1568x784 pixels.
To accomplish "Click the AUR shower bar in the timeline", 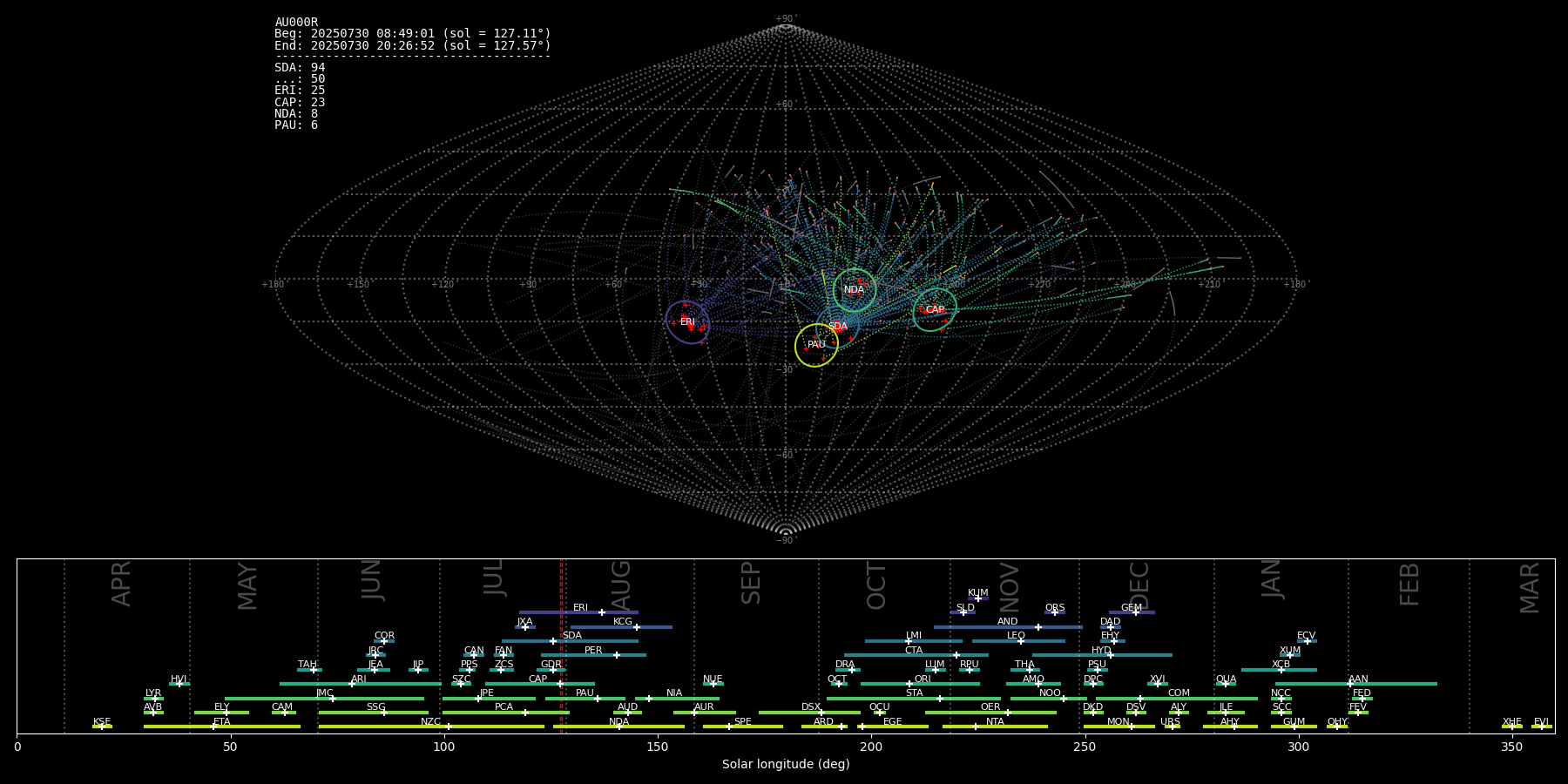I will tap(704, 713).
